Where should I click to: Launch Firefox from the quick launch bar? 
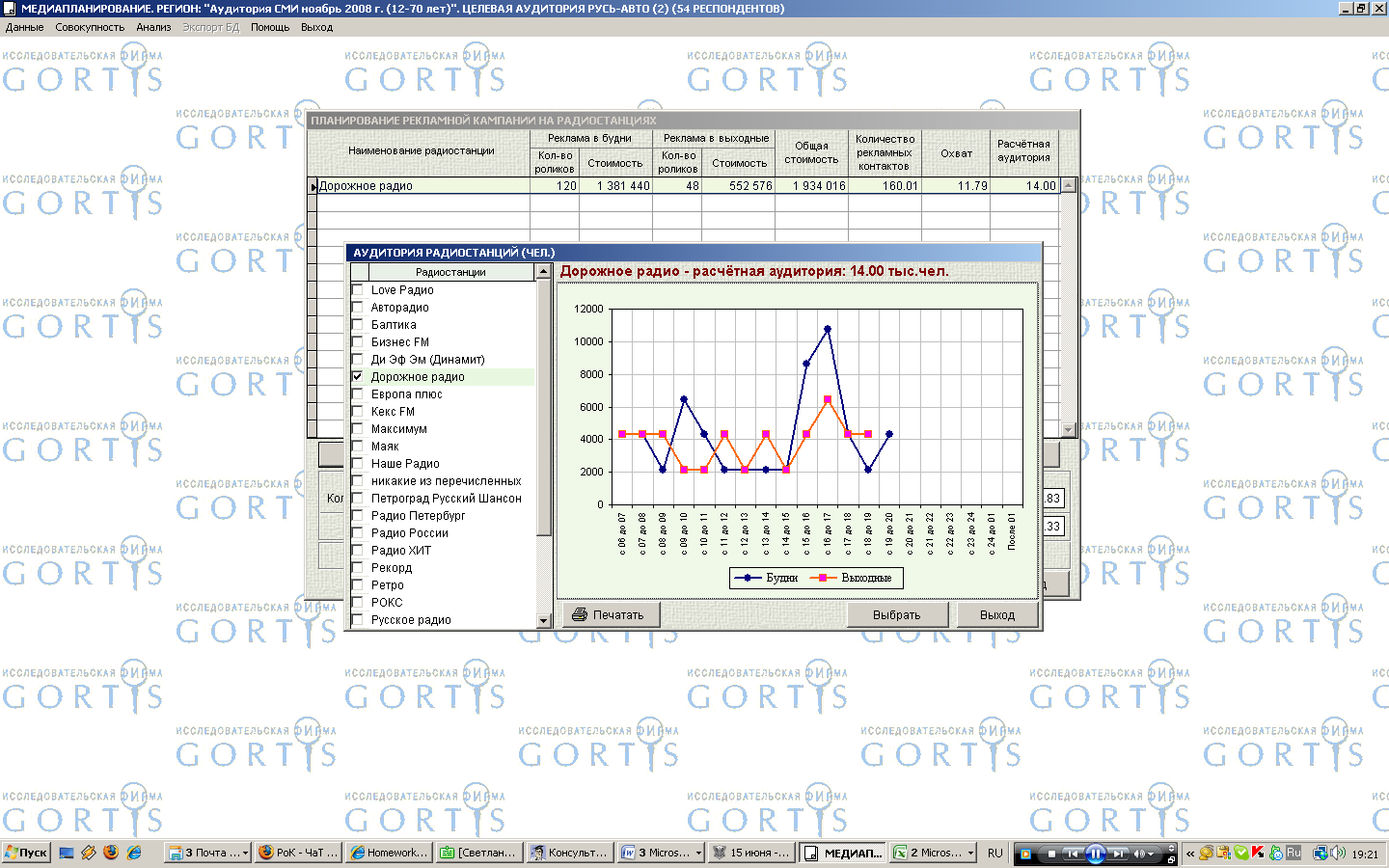[x=111, y=853]
